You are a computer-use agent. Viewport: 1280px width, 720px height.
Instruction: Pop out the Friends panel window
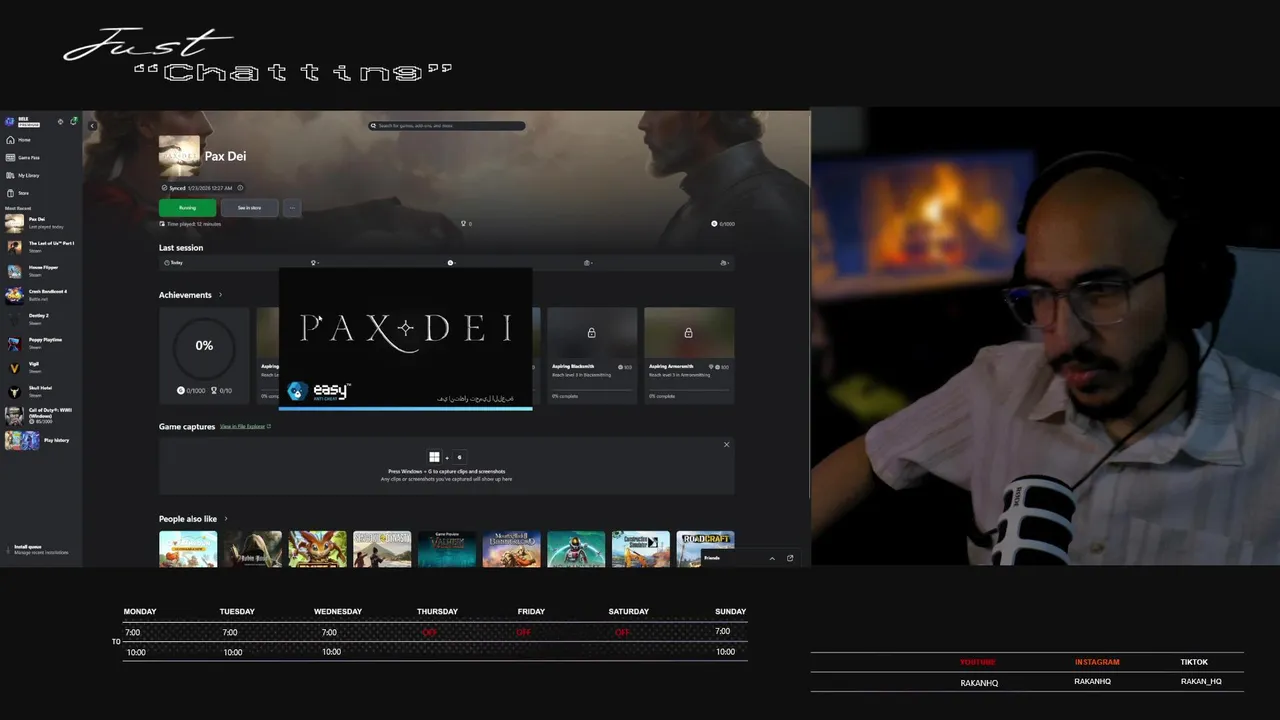point(790,558)
